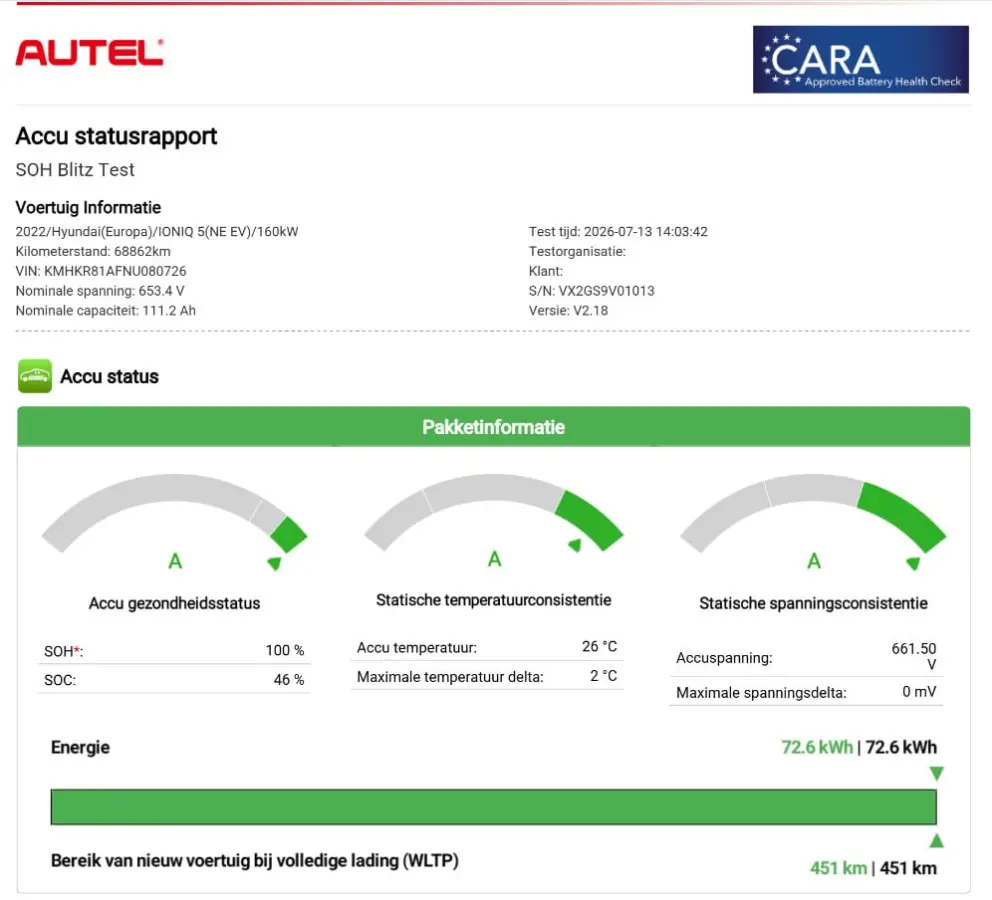992x900 pixels.
Task: Click the black '451 km' range value
Action: click(x=908, y=868)
